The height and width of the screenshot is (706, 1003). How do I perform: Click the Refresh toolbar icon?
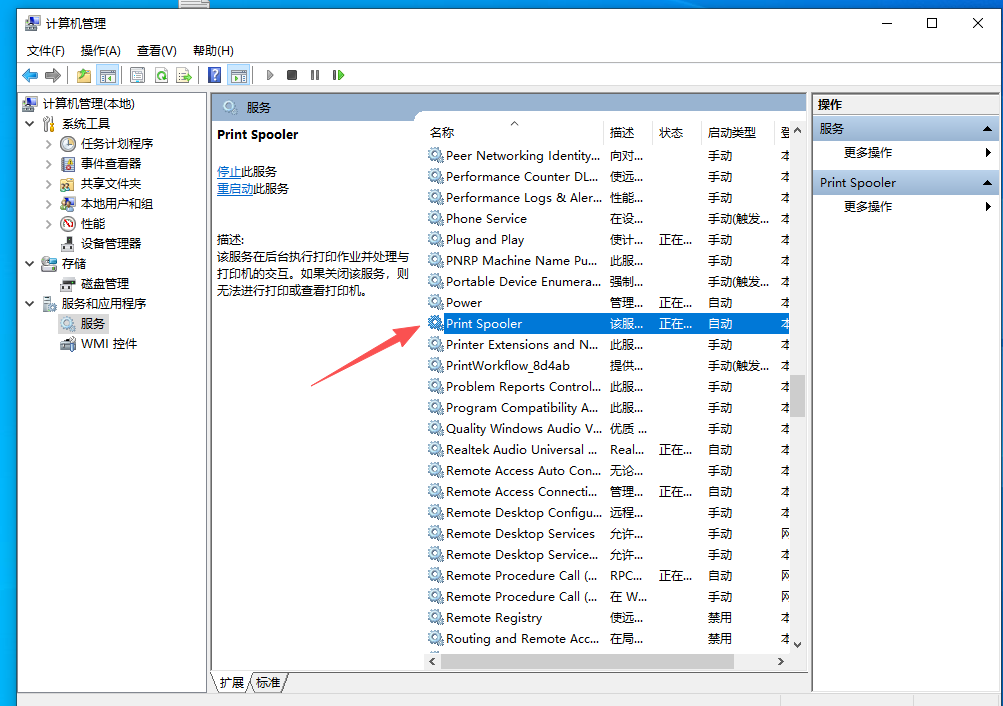(x=161, y=75)
